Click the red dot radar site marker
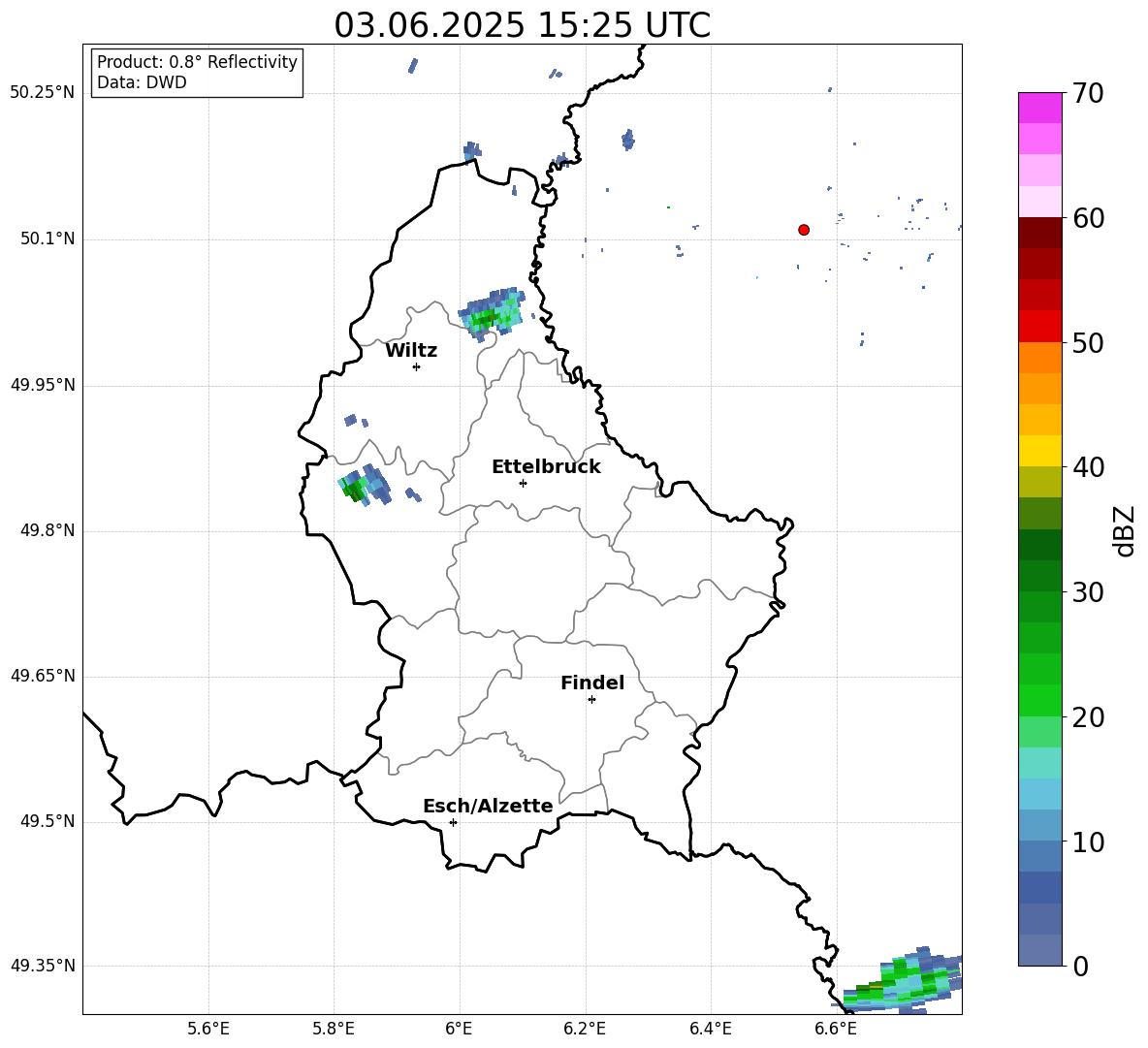The width and height of the screenshot is (1148, 1048). click(804, 230)
